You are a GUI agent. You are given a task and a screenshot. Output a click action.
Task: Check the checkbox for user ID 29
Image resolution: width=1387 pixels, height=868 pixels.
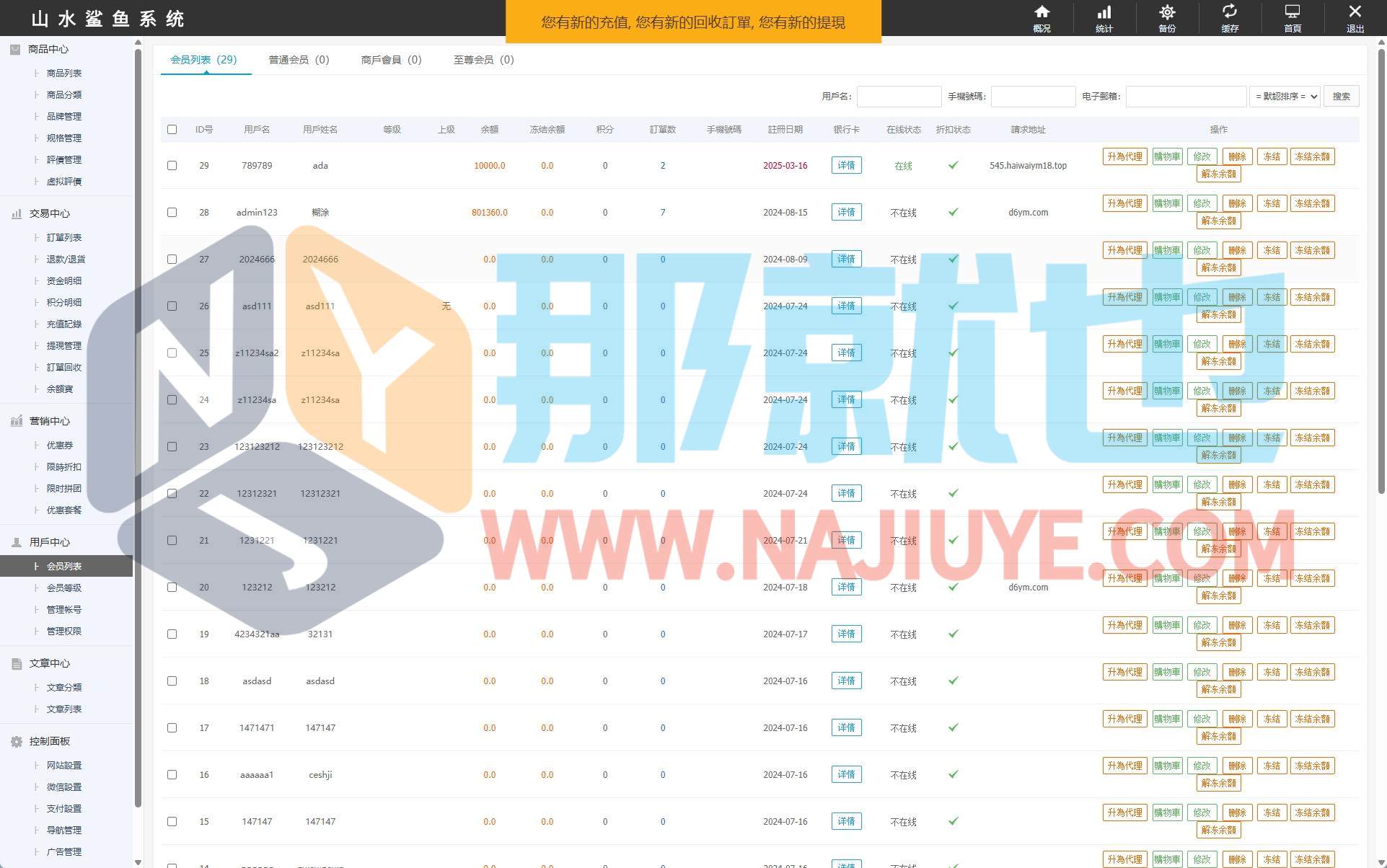(172, 165)
